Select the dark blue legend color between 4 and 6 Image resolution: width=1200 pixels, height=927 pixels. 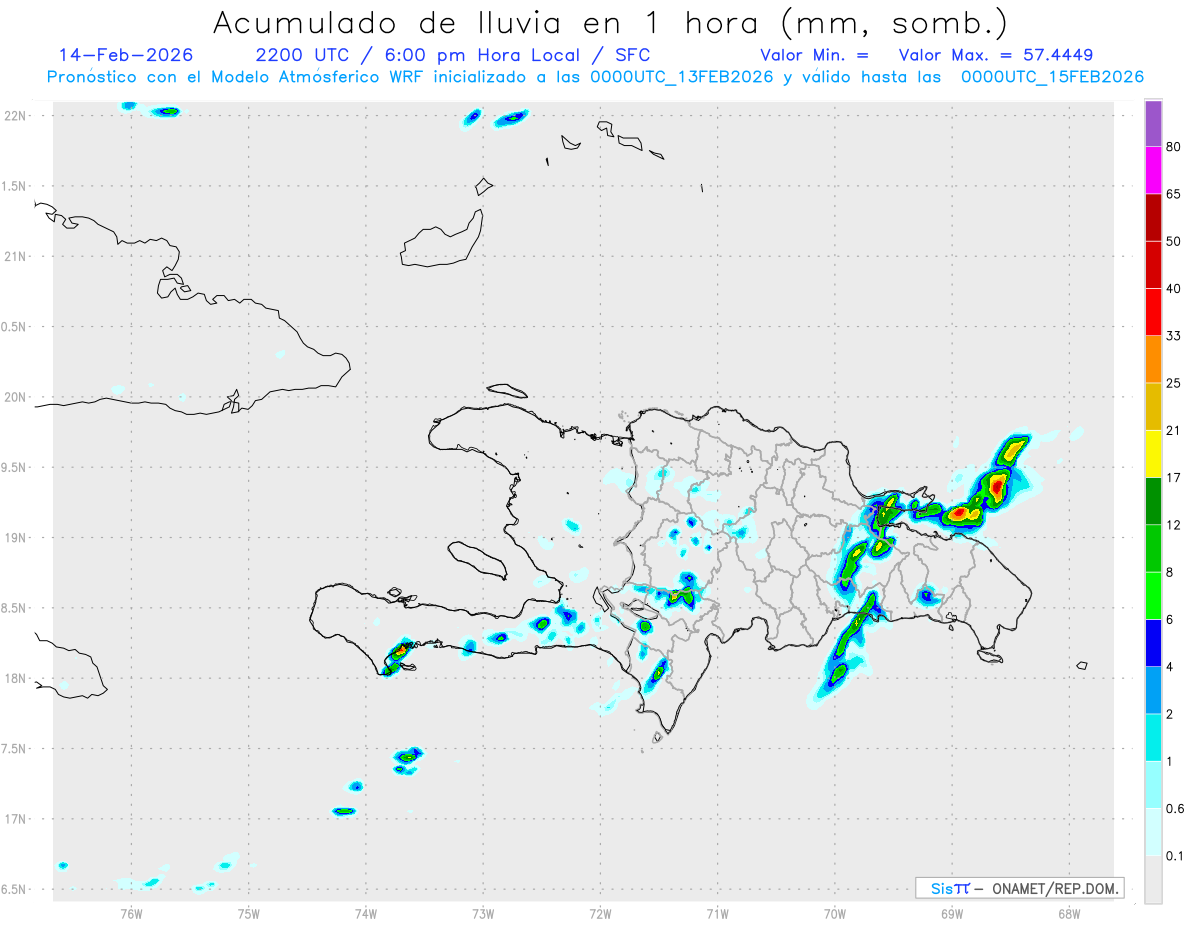pos(1153,643)
